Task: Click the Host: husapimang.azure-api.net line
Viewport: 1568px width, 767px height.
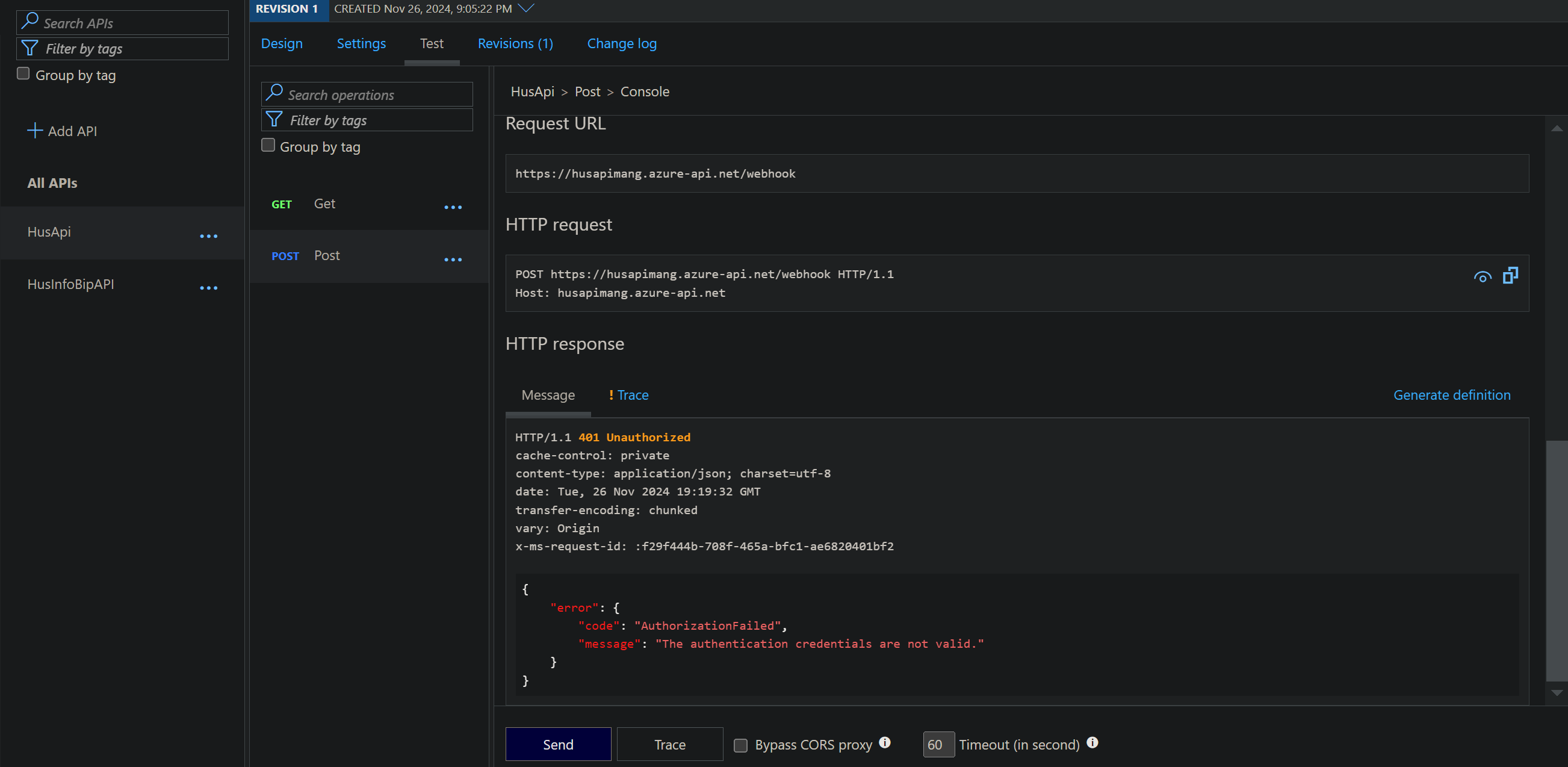Action: click(620, 293)
